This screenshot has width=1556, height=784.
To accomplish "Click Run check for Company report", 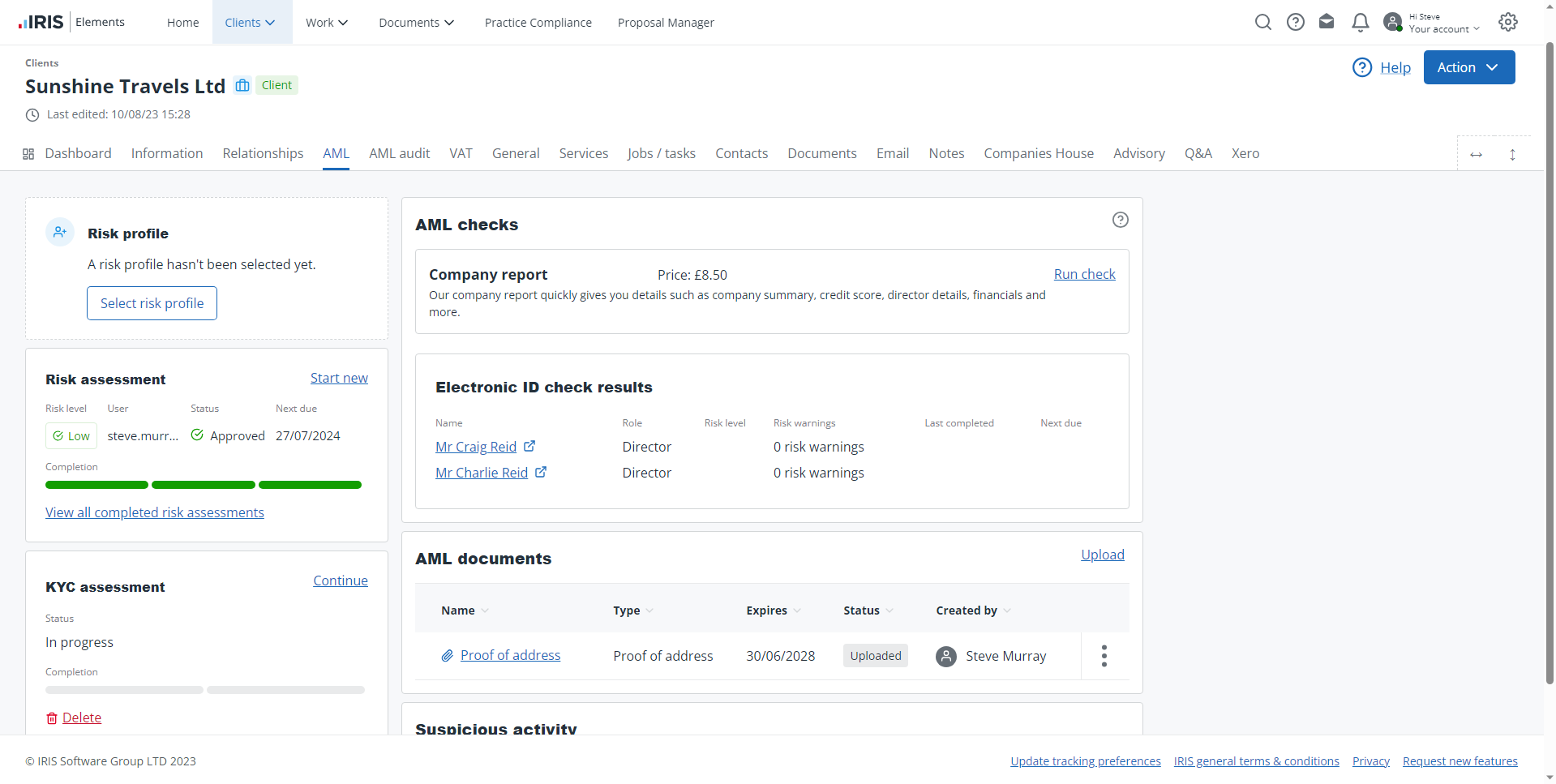I will coord(1084,275).
